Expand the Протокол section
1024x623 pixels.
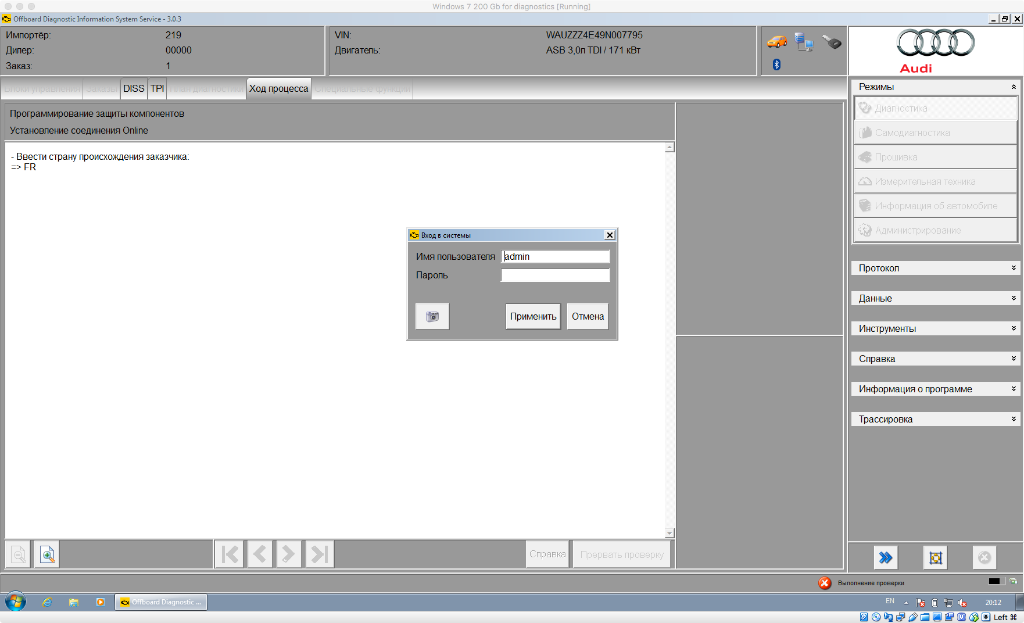(935, 268)
